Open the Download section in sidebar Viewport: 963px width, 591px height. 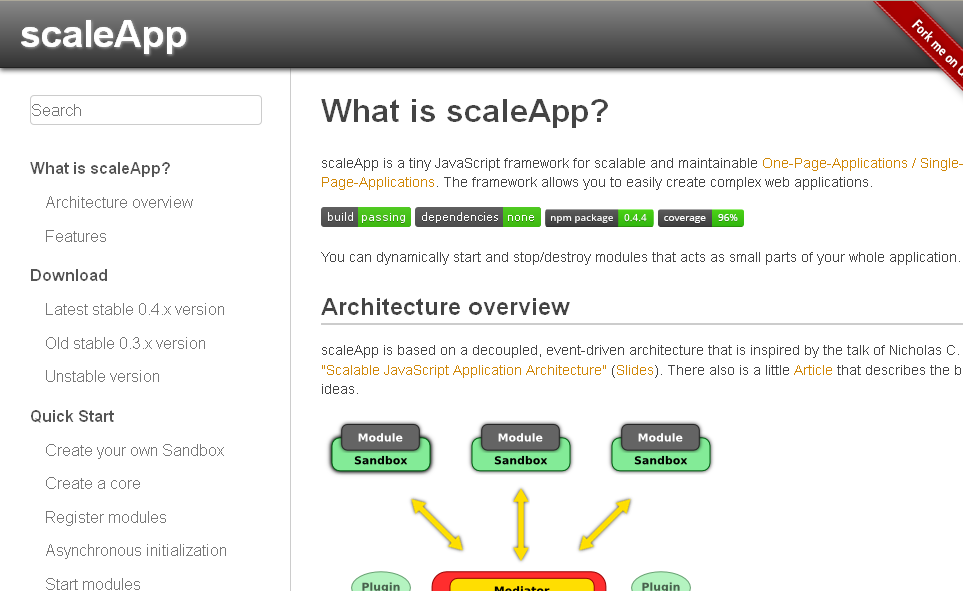click(x=69, y=275)
